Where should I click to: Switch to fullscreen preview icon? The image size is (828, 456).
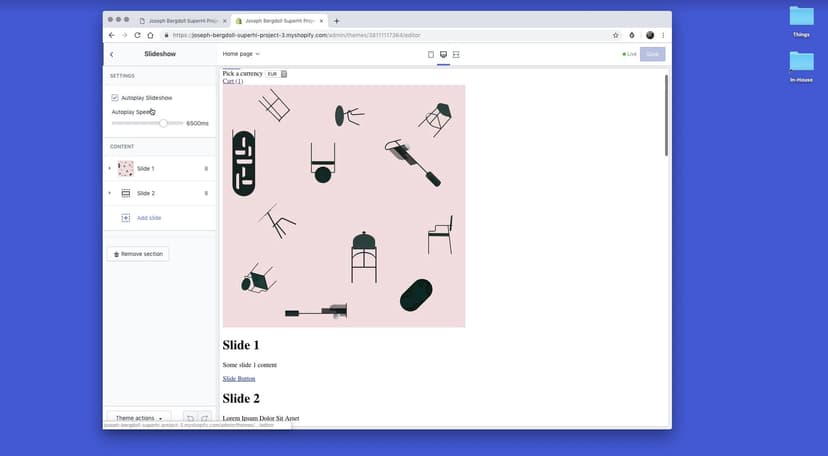coord(456,54)
